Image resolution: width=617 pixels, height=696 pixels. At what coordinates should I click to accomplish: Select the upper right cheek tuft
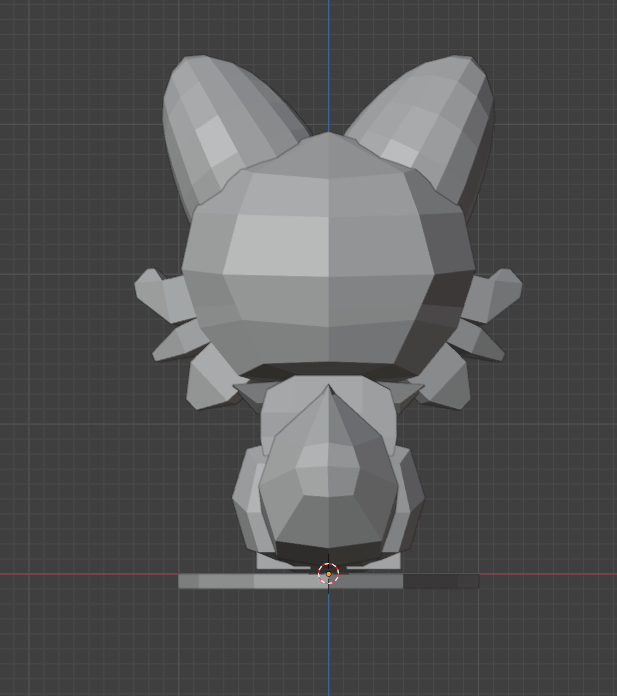click(498, 291)
